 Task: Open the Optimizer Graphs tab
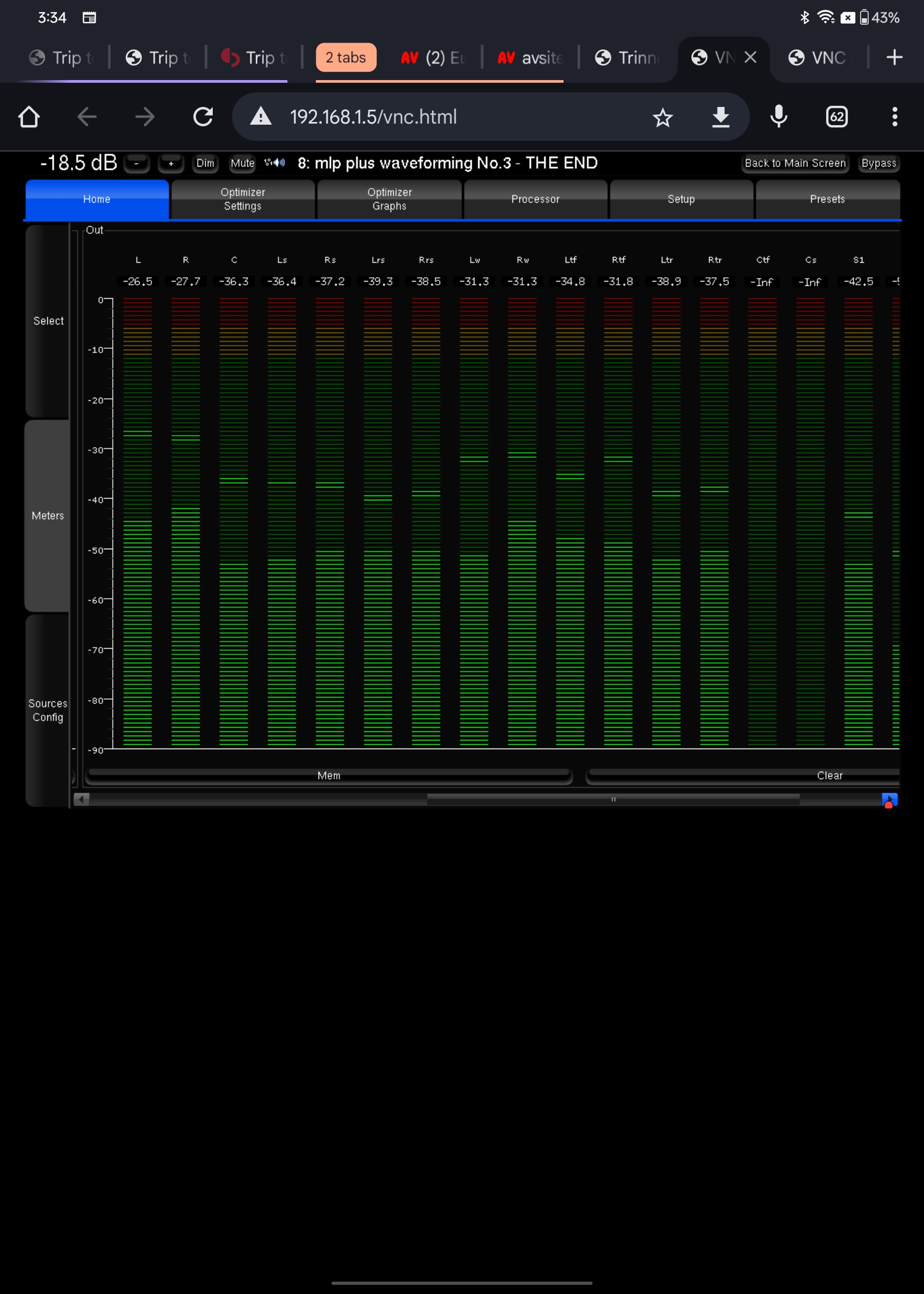[389, 199]
